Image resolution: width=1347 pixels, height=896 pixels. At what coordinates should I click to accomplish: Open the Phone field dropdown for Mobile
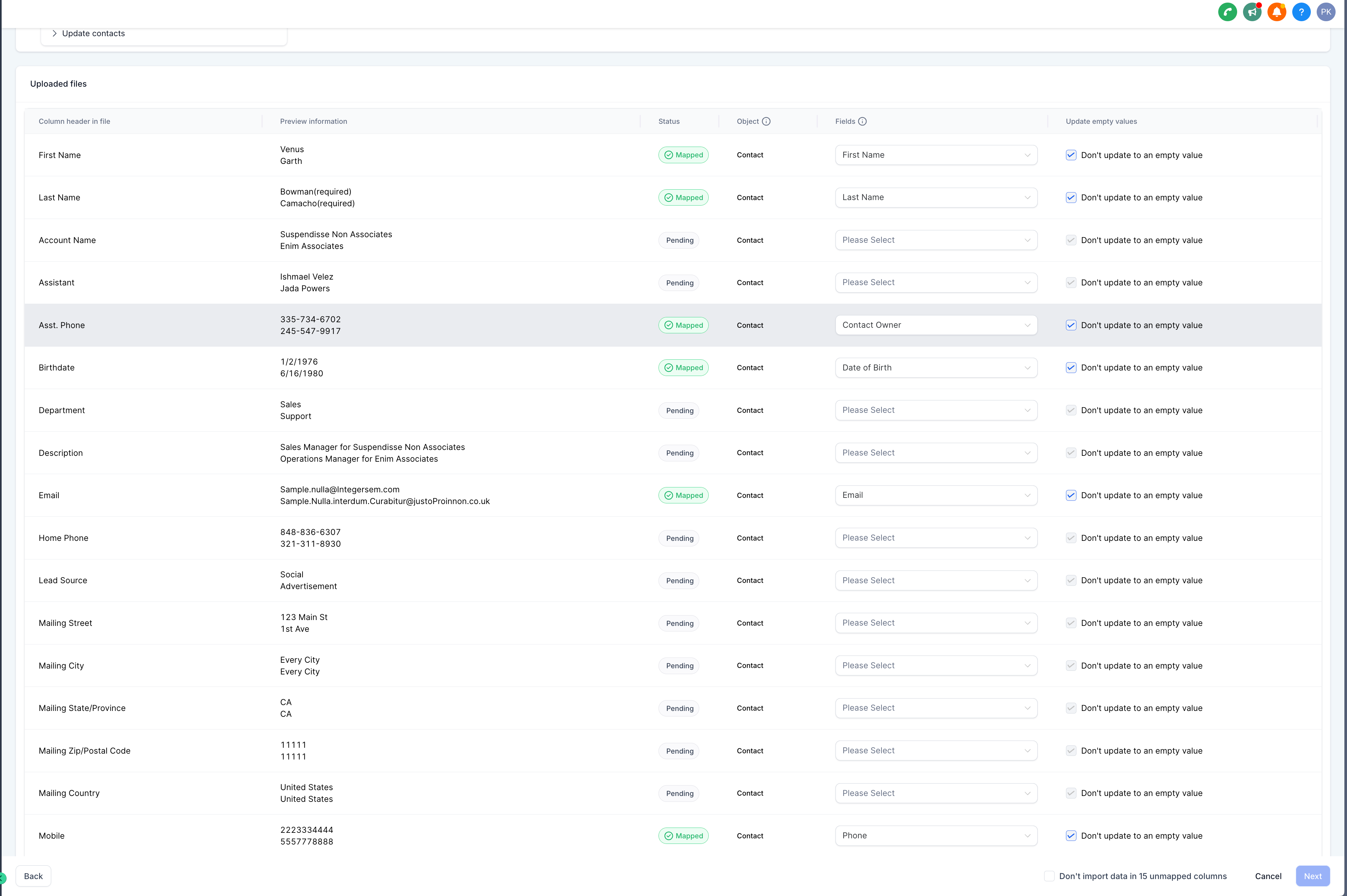pos(936,835)
